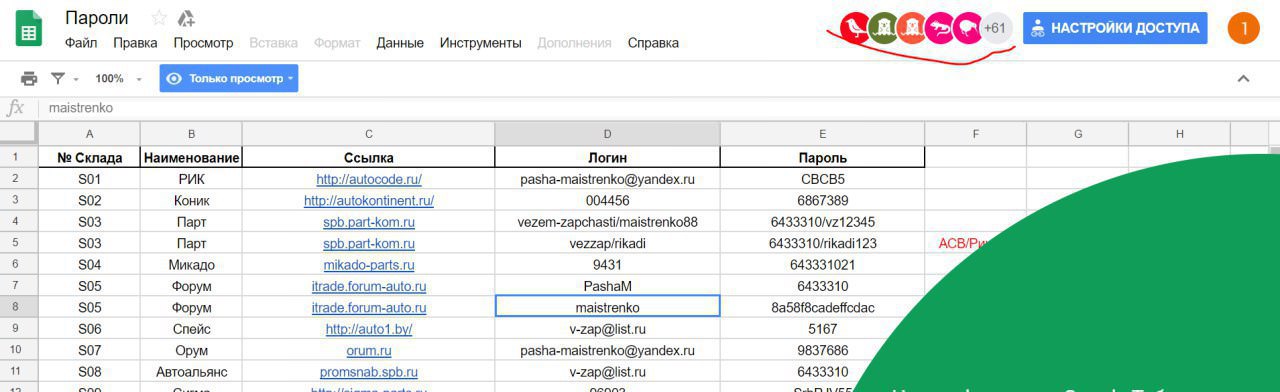Click the green Google Sheets logo
Viewport: 1280px width, 392px height.
point(28,28)
